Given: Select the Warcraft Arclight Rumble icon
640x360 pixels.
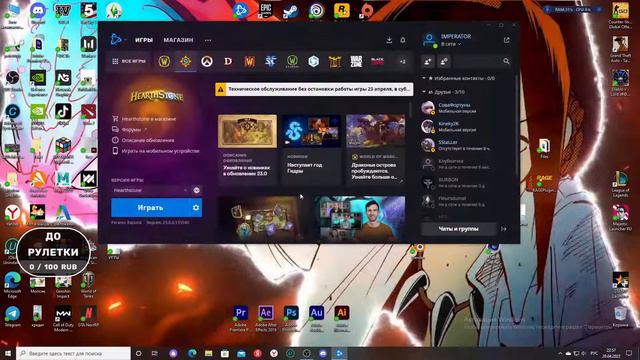Looking at the screenshot, I should [335, 61].
